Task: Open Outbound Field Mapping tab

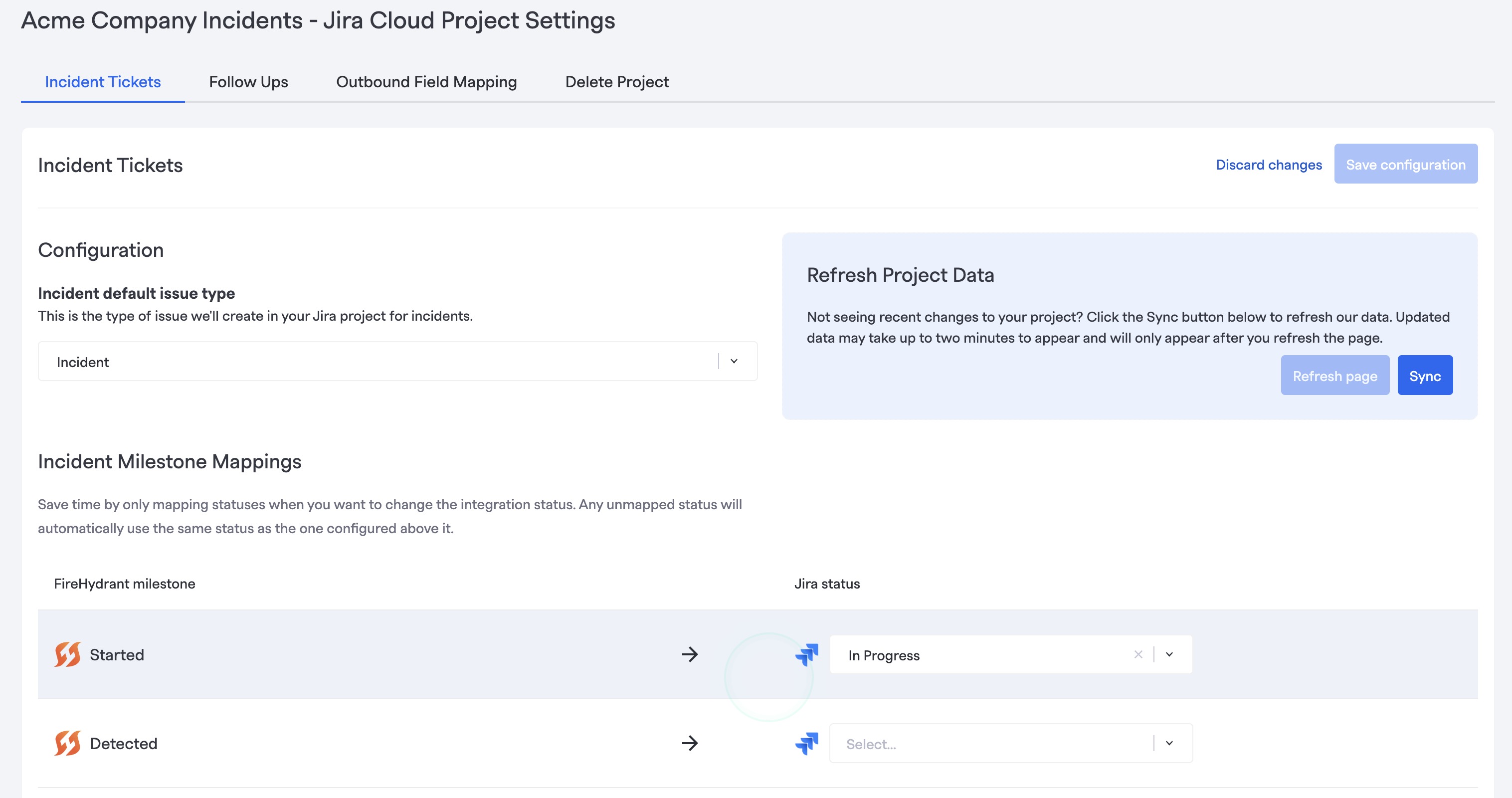Action: point(426,82)
